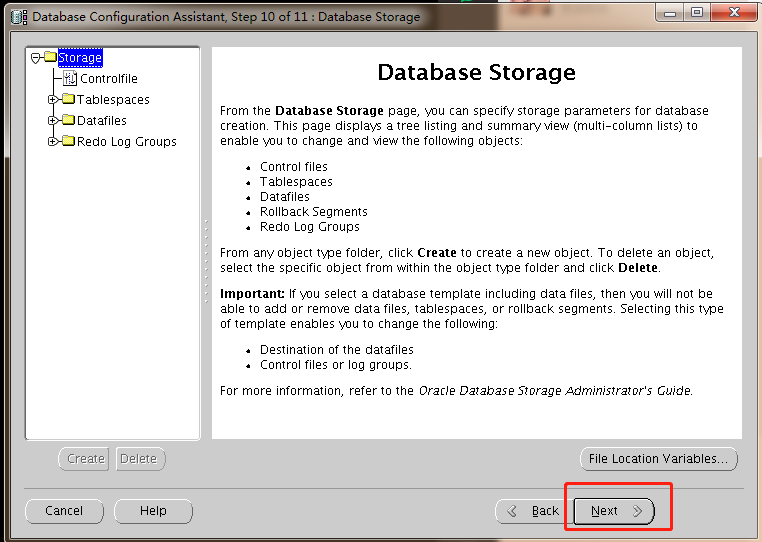Click the 'Control files' bullet text
The width and height of the screenshot is (762, 542).
pos(294,167)
